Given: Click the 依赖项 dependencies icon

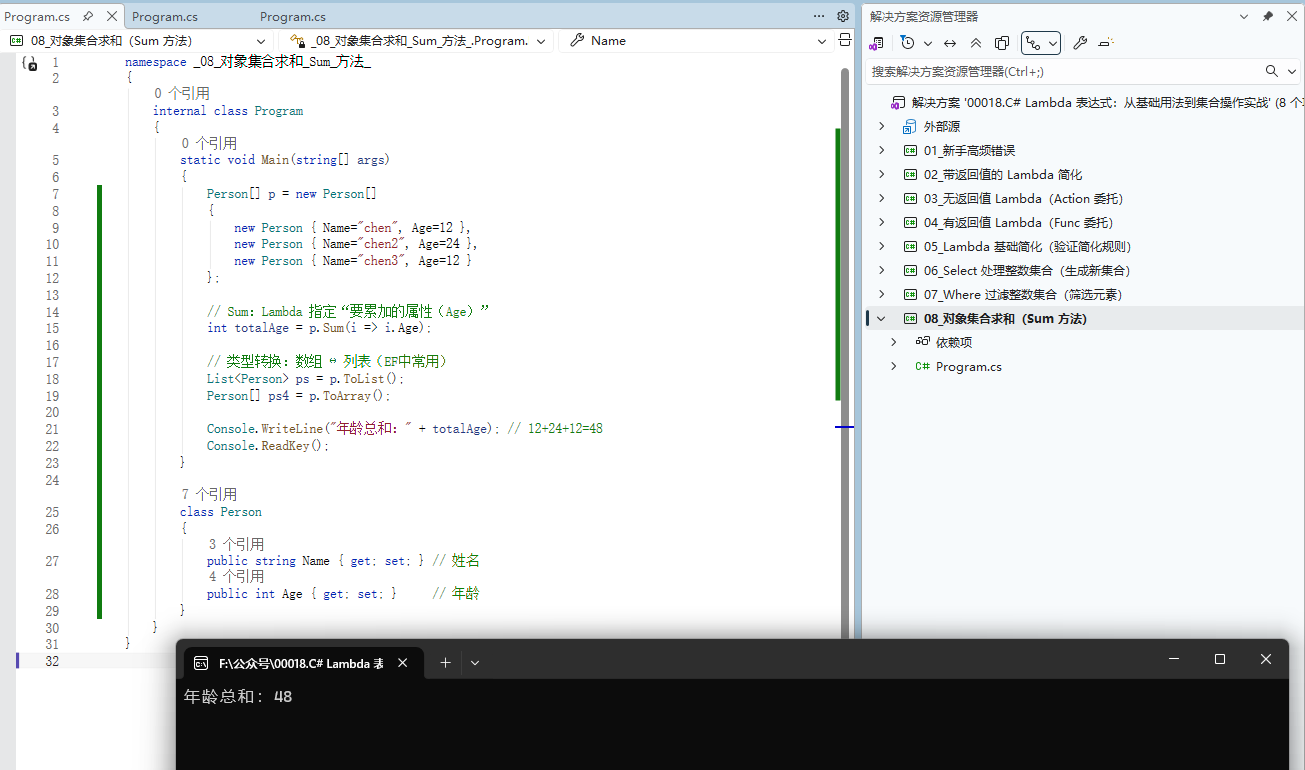Looking at the screenshot, I should [x=923, y=342].
